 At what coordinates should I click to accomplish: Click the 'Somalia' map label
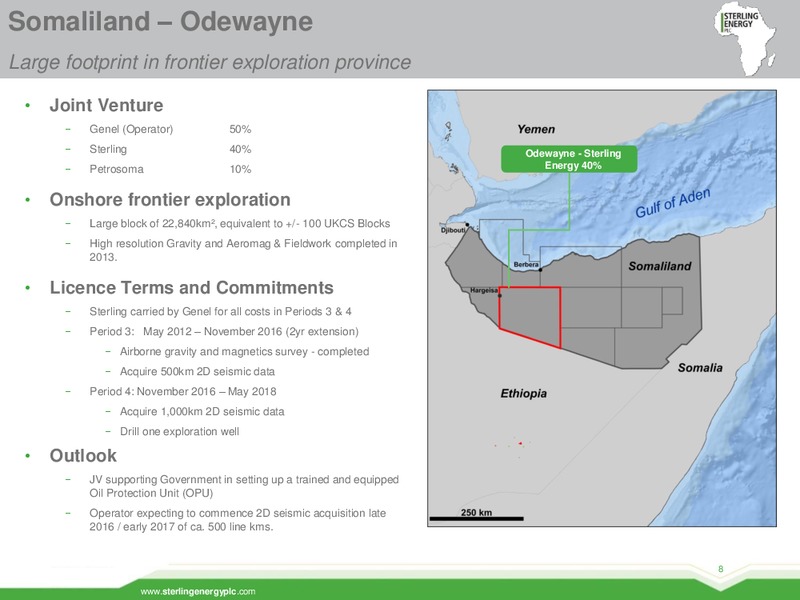pyautogui.click(x=700, y=368)
